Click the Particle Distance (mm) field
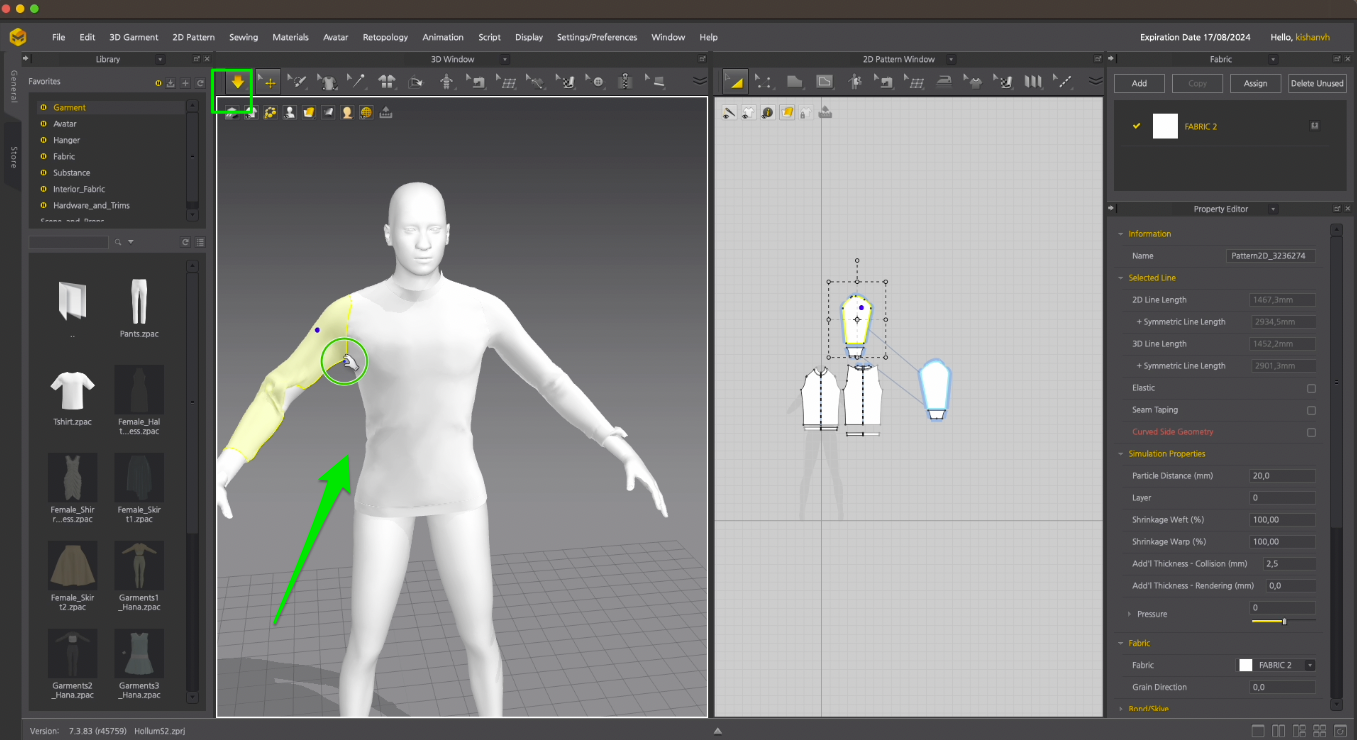 [x=1283, y=476]
